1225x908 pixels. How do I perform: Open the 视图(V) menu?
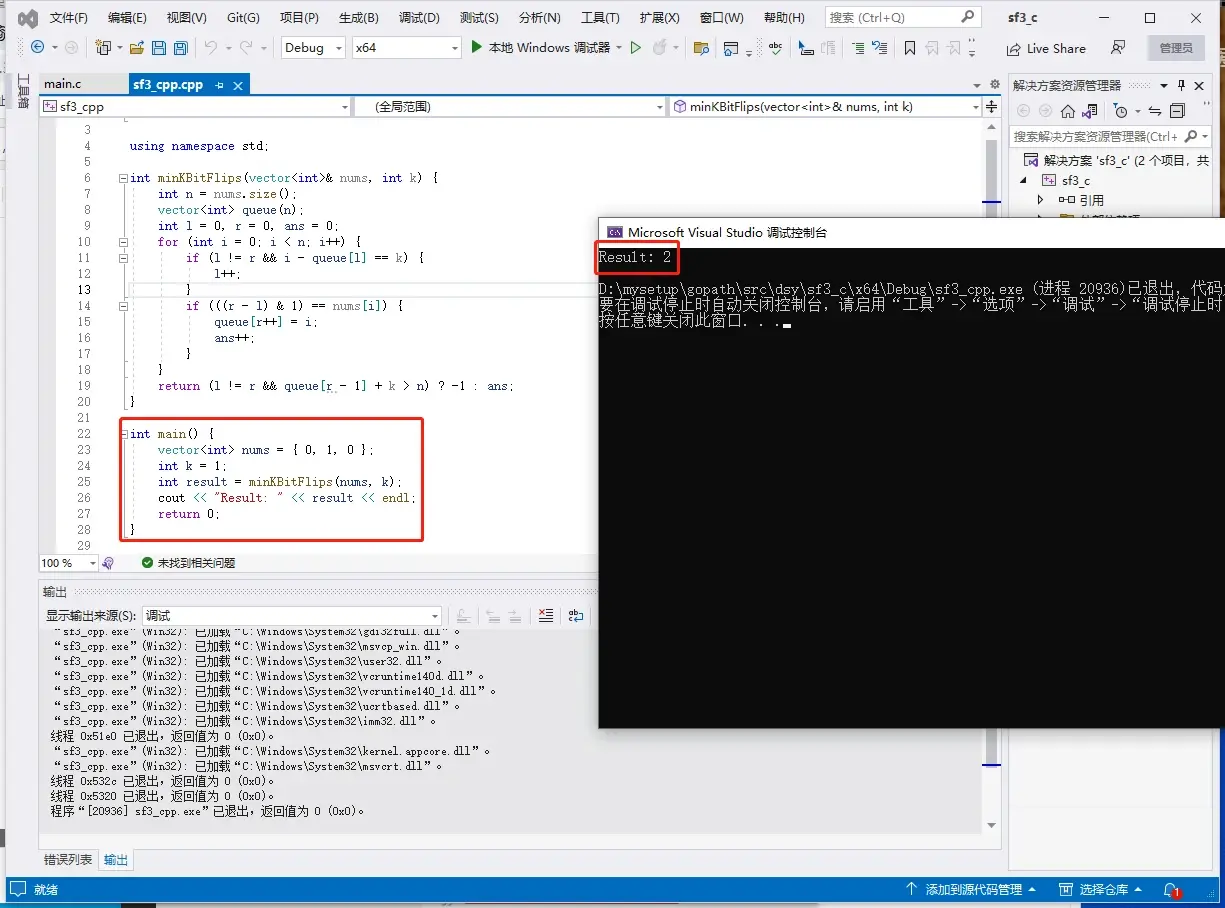187,18
